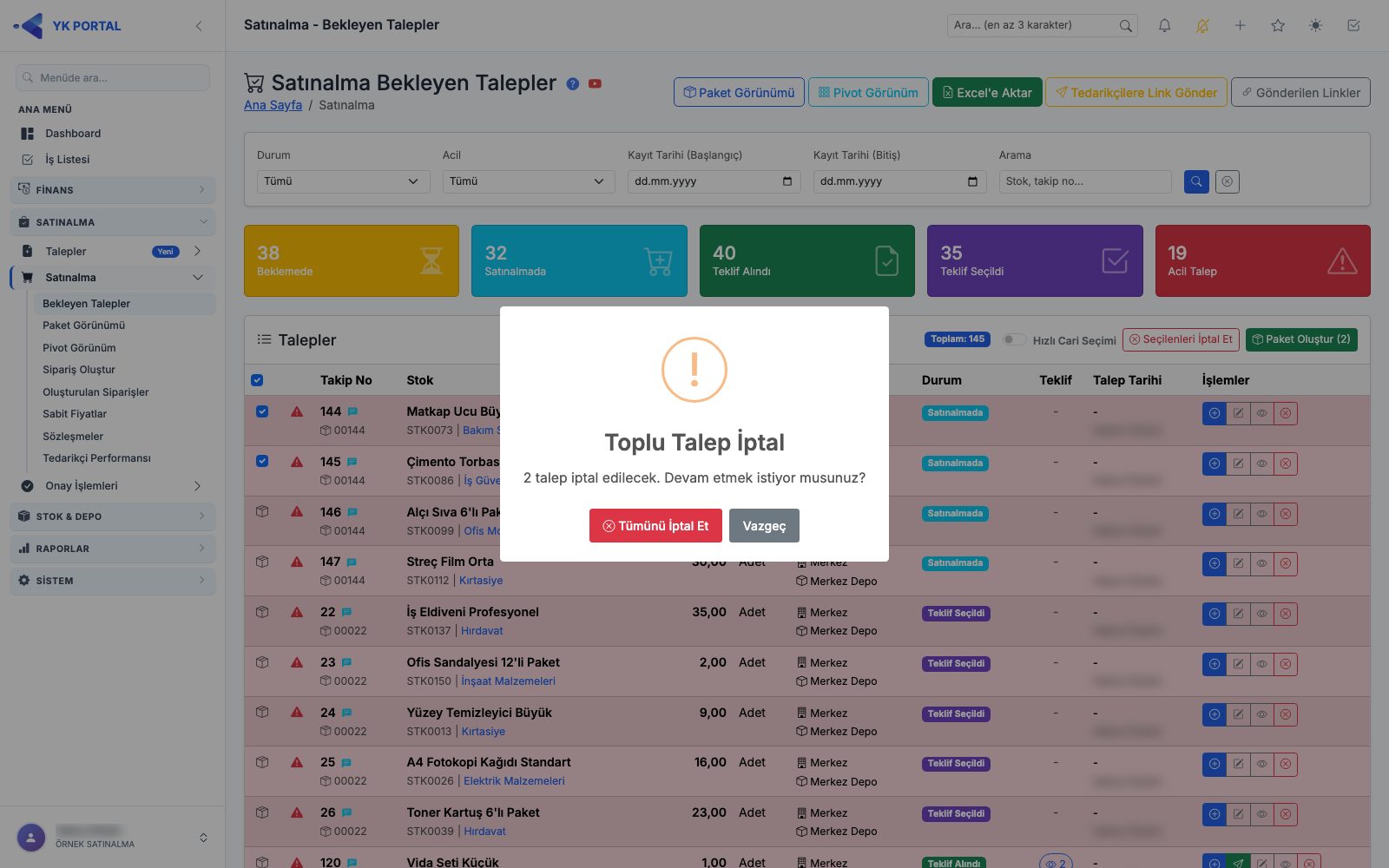Expand the SİSTEM section
Screen dimensions: 1389x868
pos(113,581)
